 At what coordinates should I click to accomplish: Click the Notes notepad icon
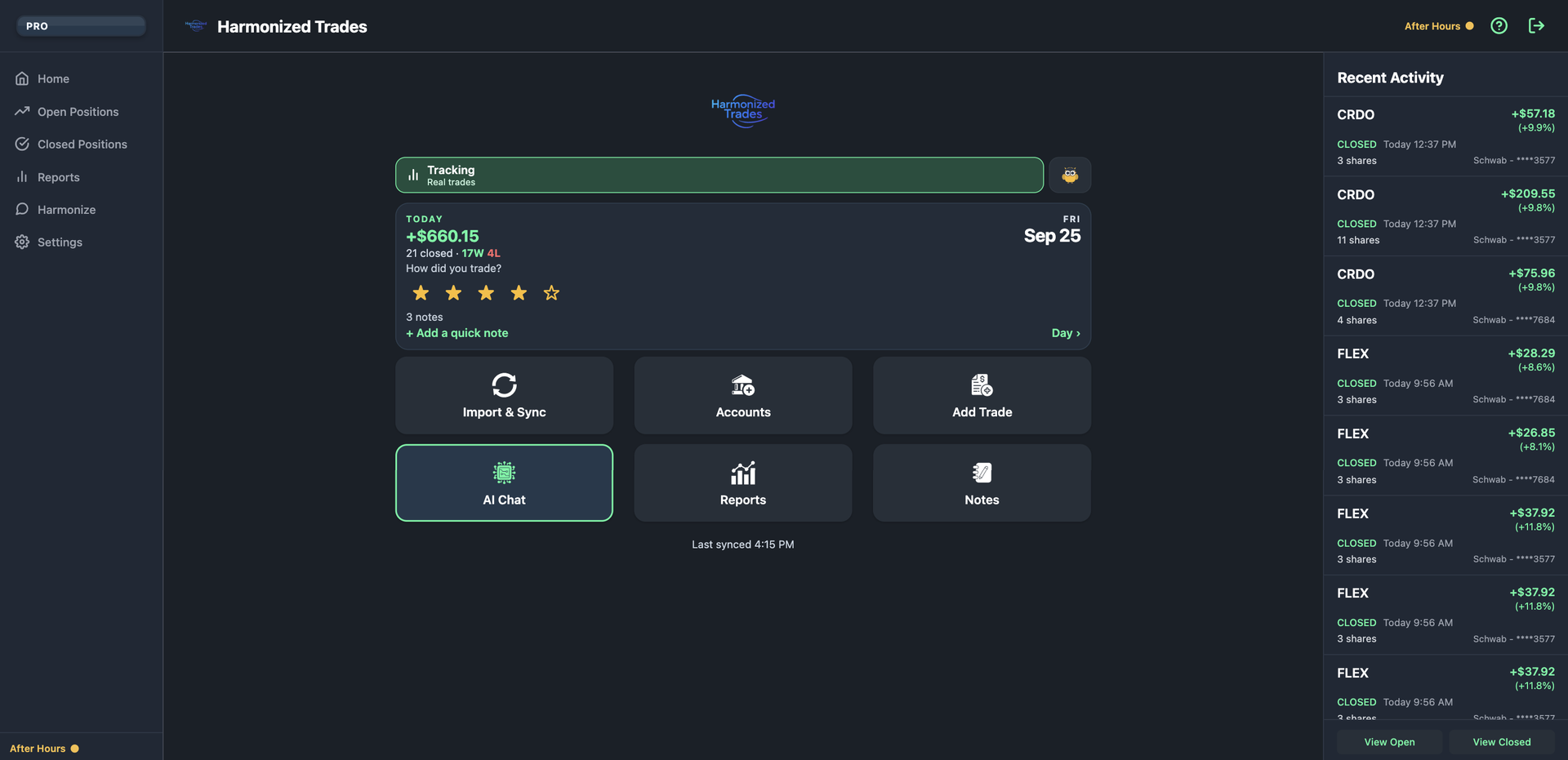tap(982, 472)
